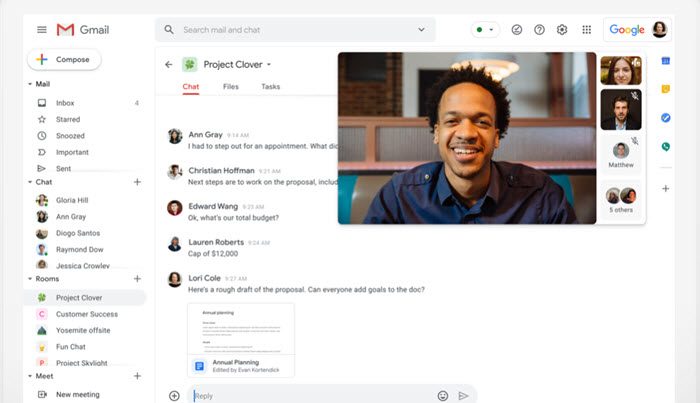Open the Google apps grid
Viewport: 700px width, 403px height.
587,29
